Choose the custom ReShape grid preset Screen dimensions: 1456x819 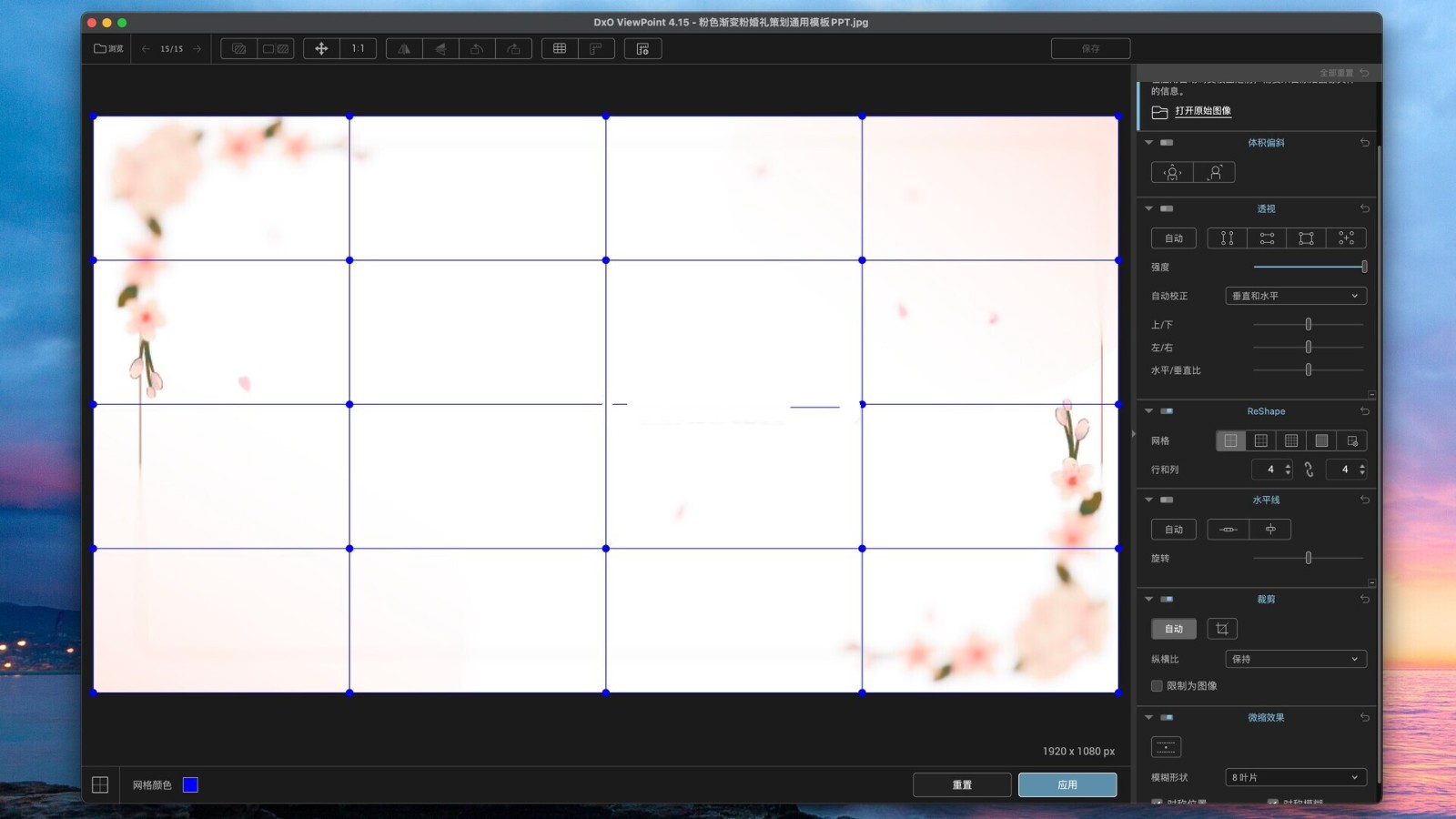pos(1352,440)
